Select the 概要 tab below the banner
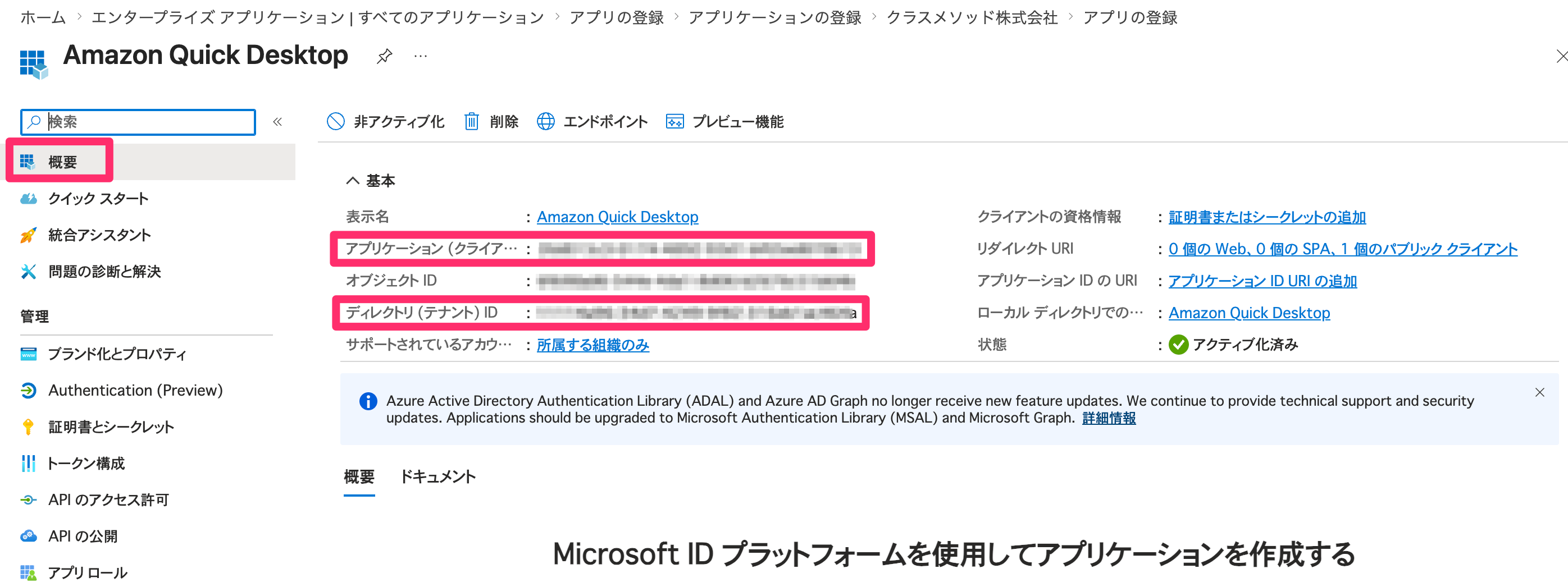The width and height of the screenshot is (1568, 587). (x=359, y=476)
